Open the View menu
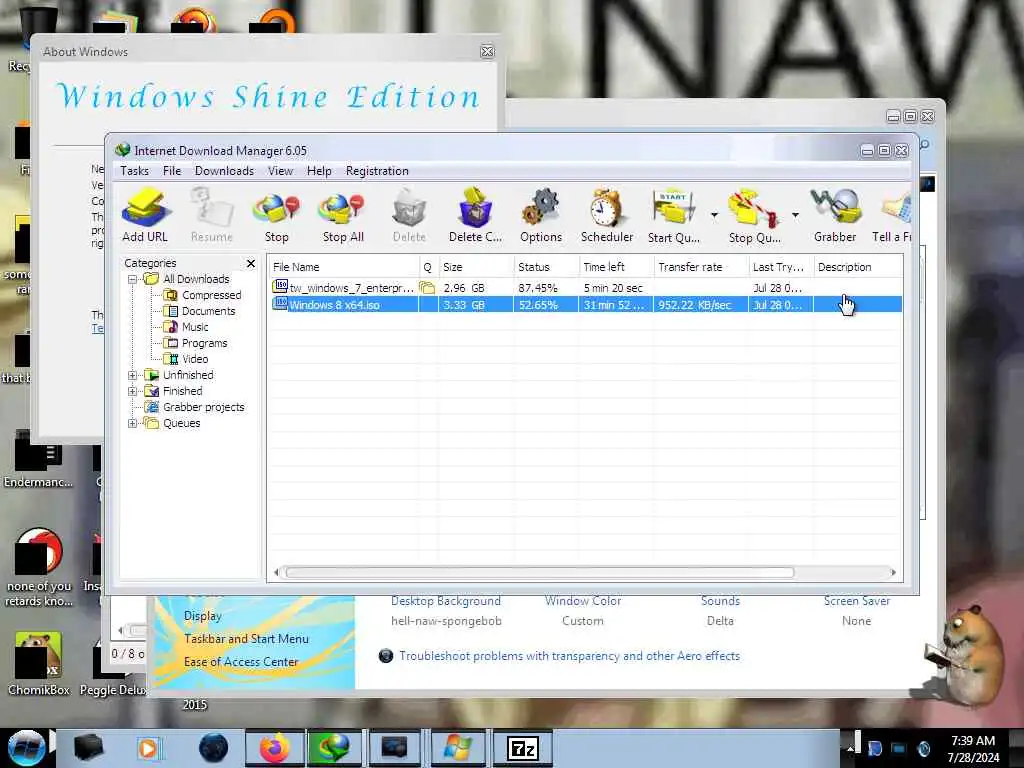1024x768 pixels. (280, 171)
